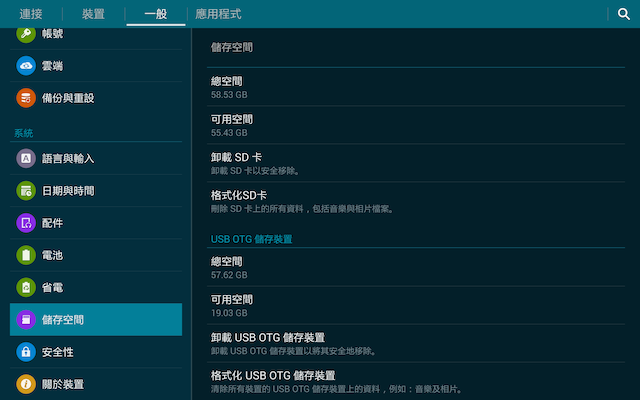Open 電池 settings label
Screen dimensions: 640x400
coord(53,255)
